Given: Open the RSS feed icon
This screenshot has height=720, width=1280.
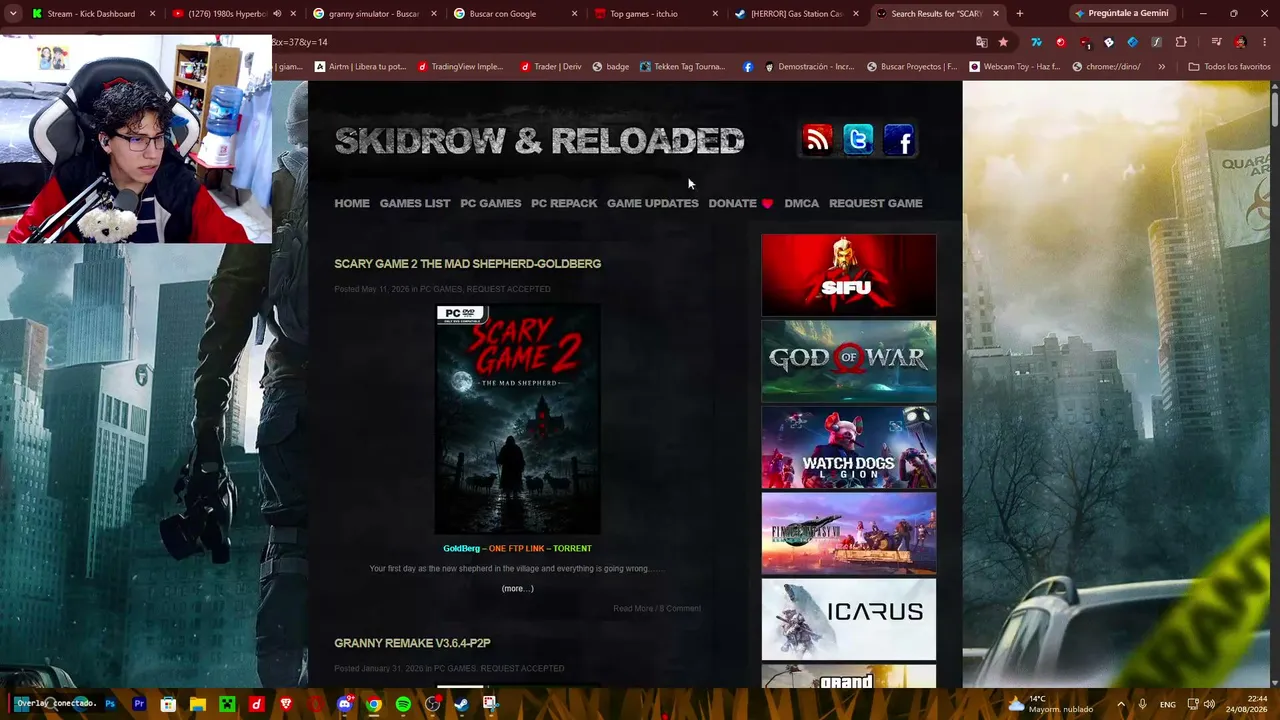Looking at the screenshot, I should [x=817, y=140].
